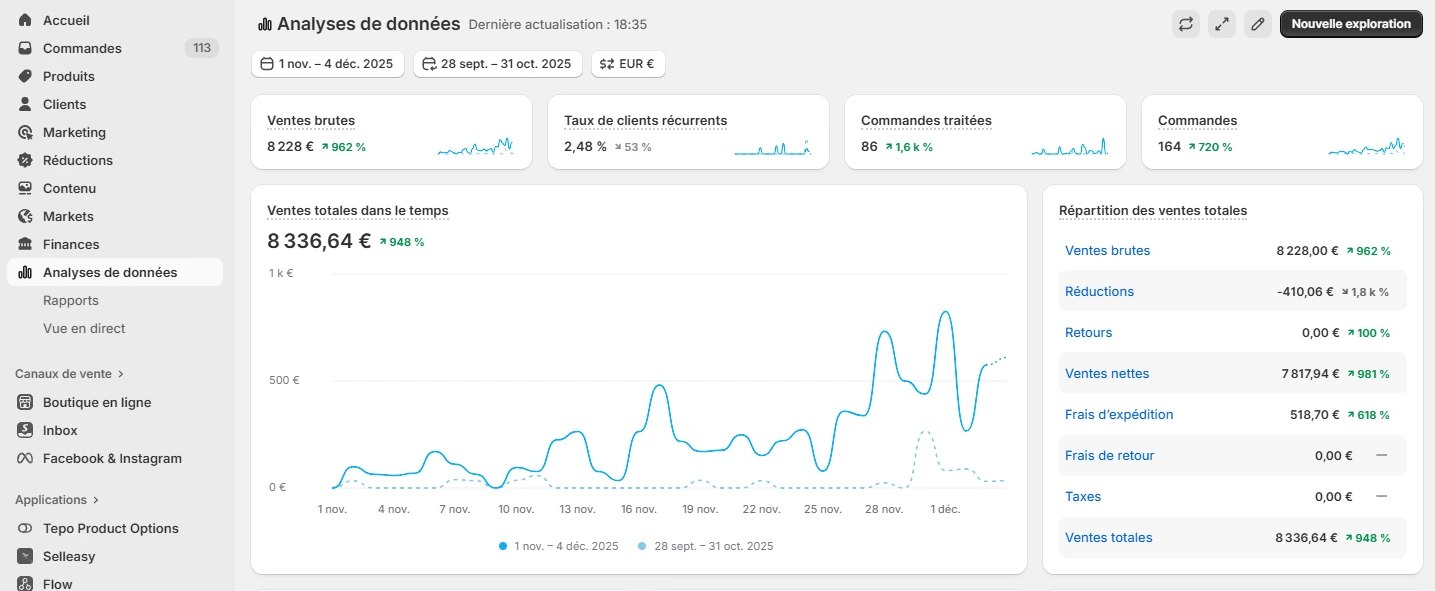Image resolution: width=1435 pixels, height=591 pixels.
Task: Open the Inbox sales channel
Action: [x=62, y=430]
